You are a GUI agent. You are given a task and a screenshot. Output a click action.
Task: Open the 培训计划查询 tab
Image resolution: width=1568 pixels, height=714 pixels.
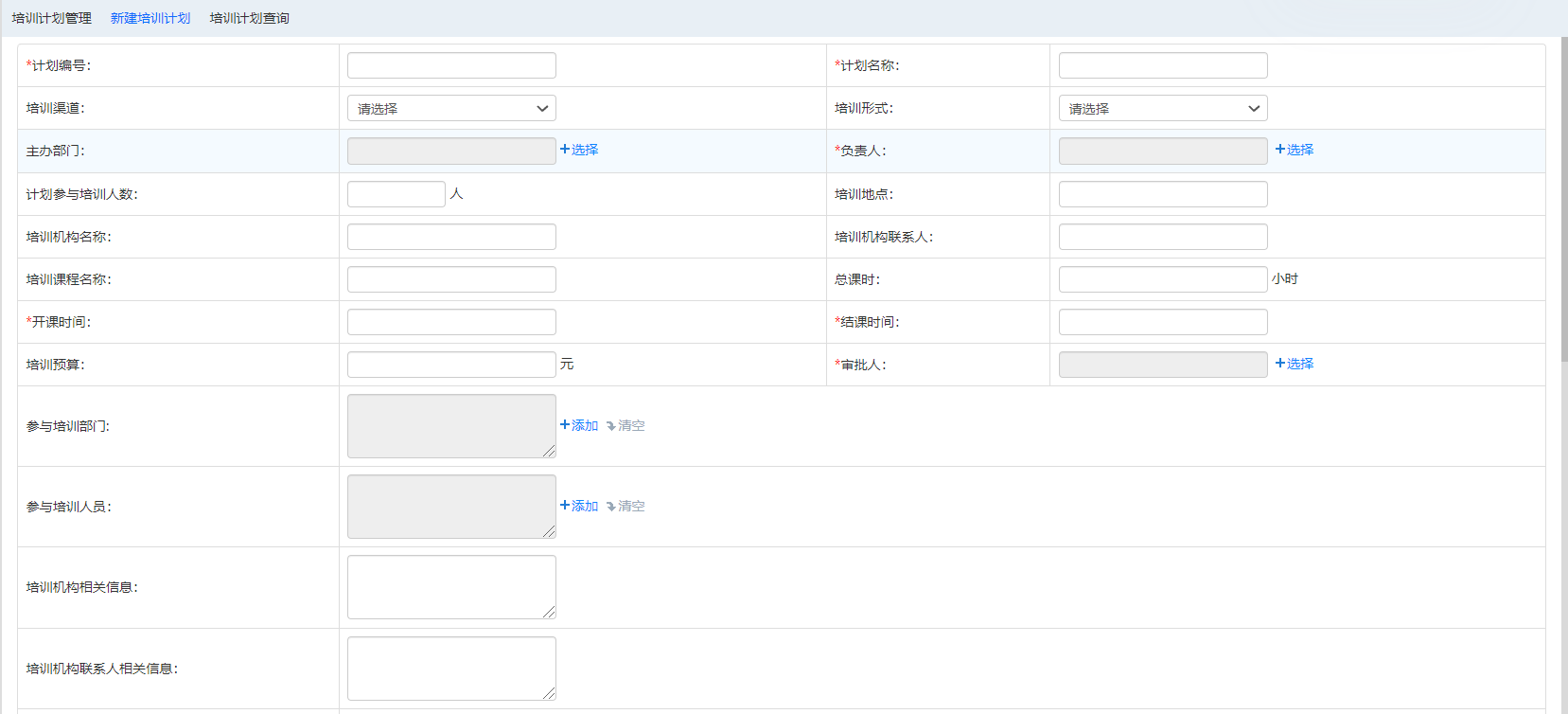click(250, 18)
